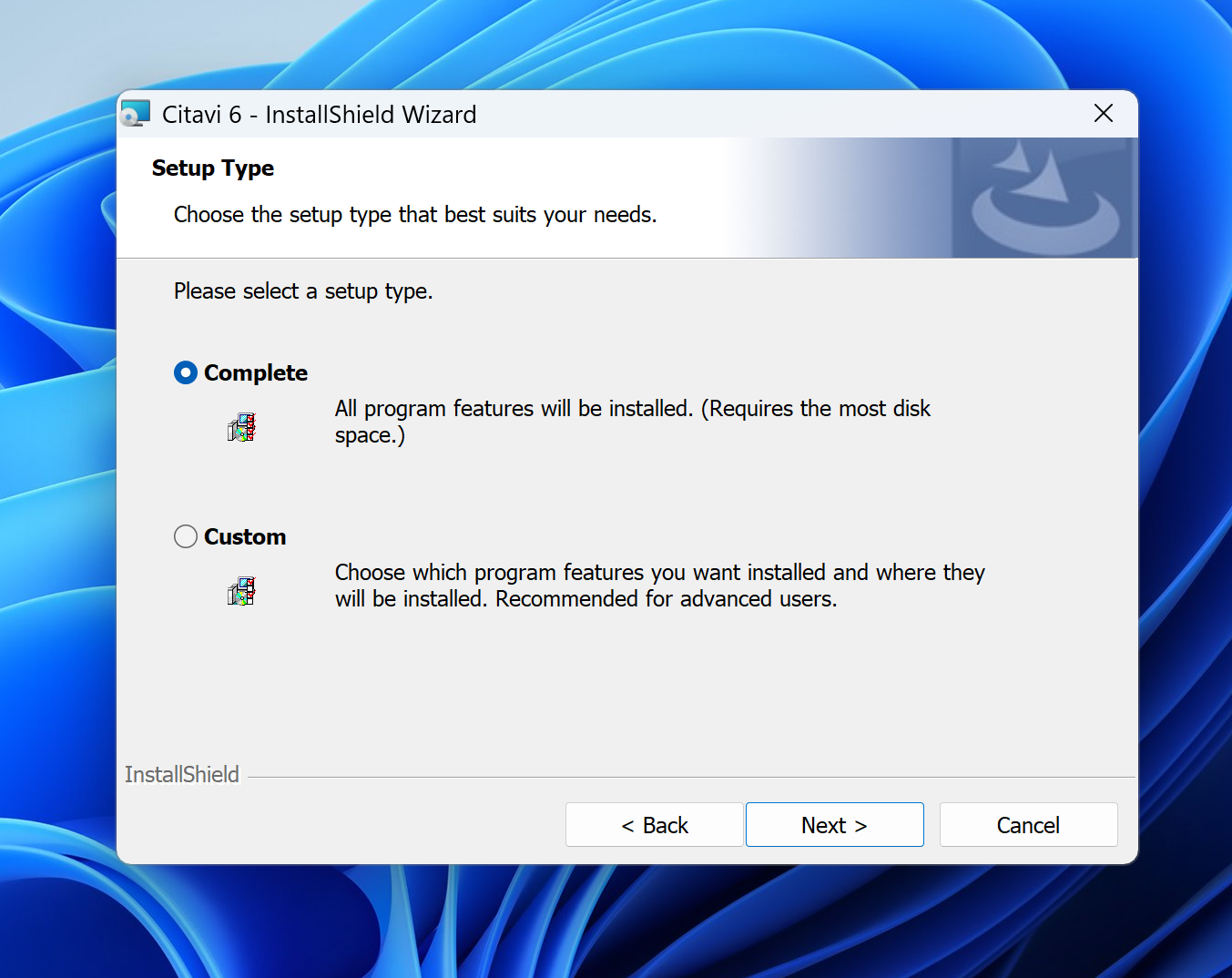Click 'Choose the setup type that best suits' text
Image resolution: width=1232 pixels, height=978 pixels.
pos(414,215)
